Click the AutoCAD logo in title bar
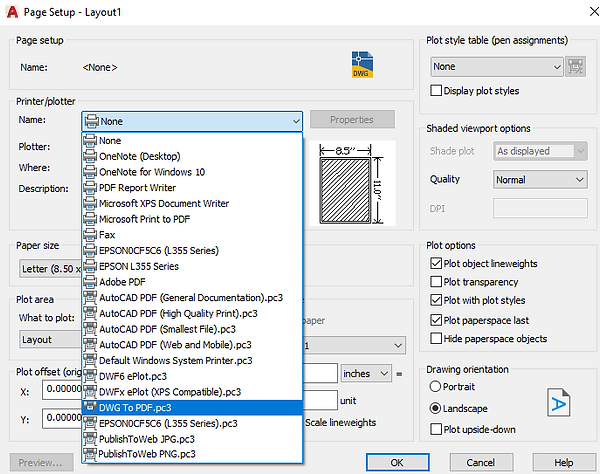Image resolution: width=600 pixels, height=474 pixels. [x=12, y=12]
